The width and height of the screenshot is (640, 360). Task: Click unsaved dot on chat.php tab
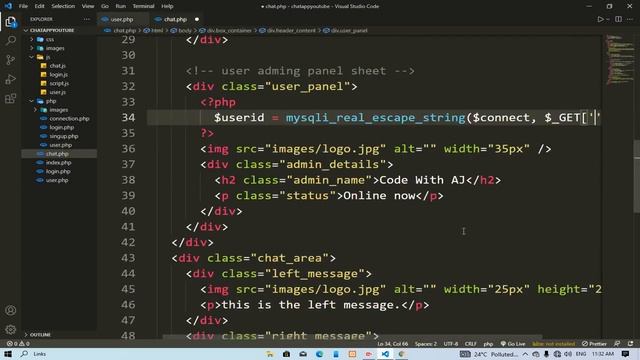pyautogui.click(x=197, y=19)
